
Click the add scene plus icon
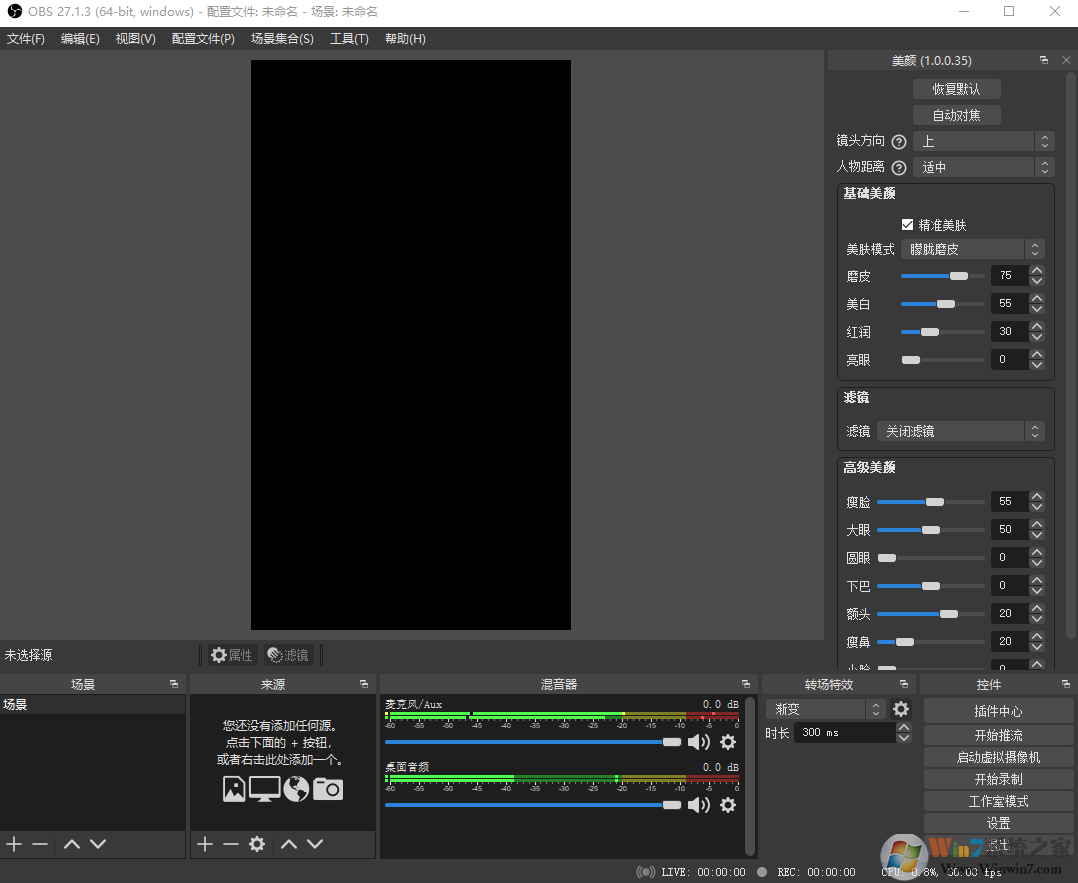coord(14,844)
